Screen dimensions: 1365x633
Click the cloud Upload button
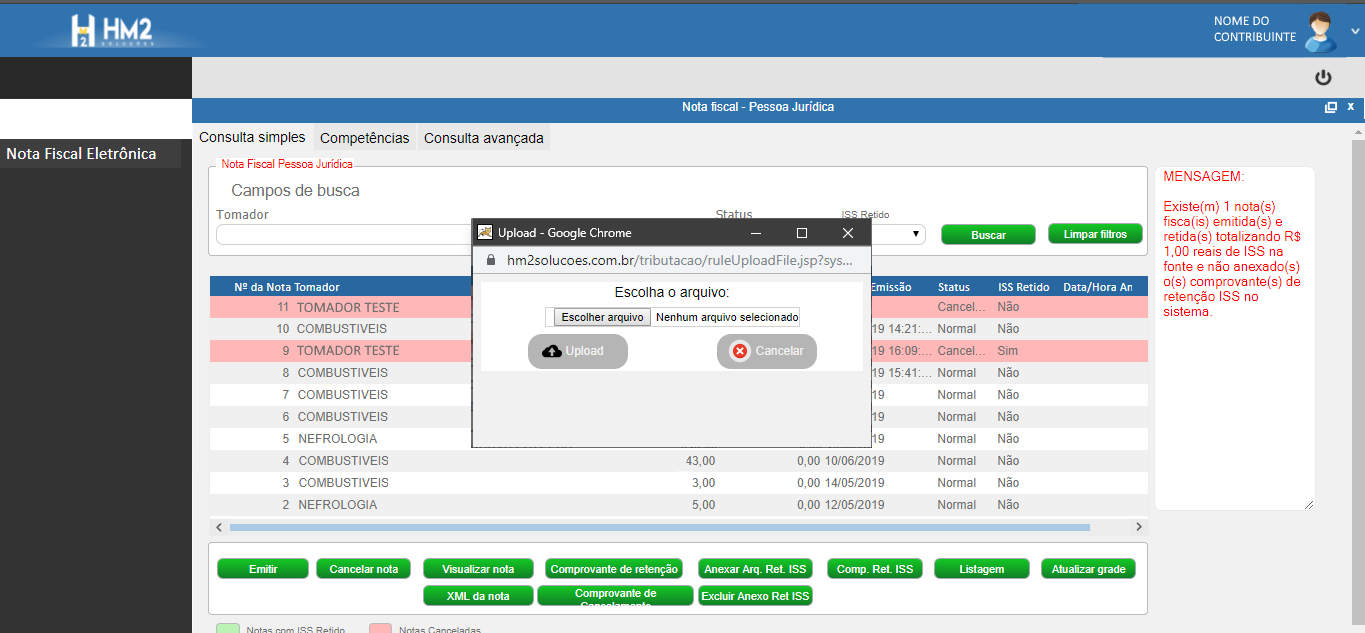pyautogui.click(x=577, y=351)
